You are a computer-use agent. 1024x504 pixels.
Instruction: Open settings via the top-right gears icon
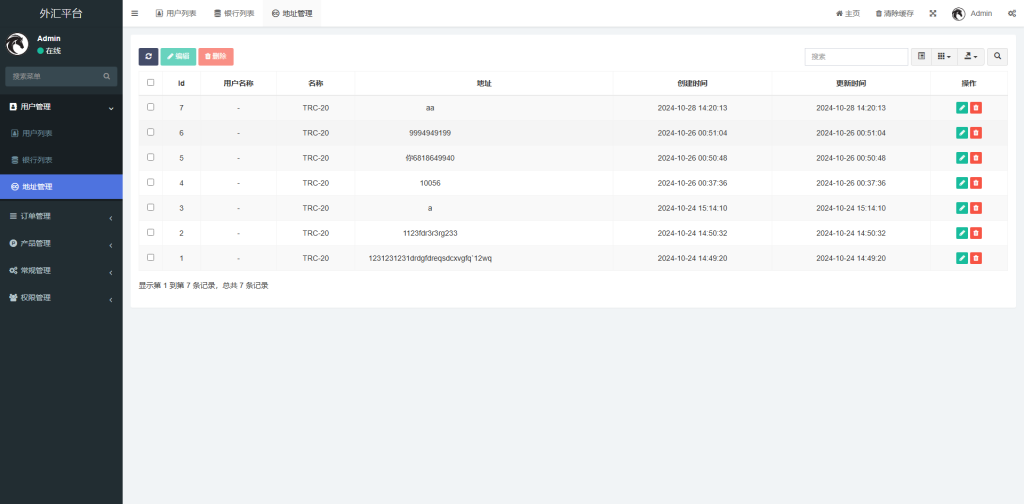click(x=1012, y=14)
